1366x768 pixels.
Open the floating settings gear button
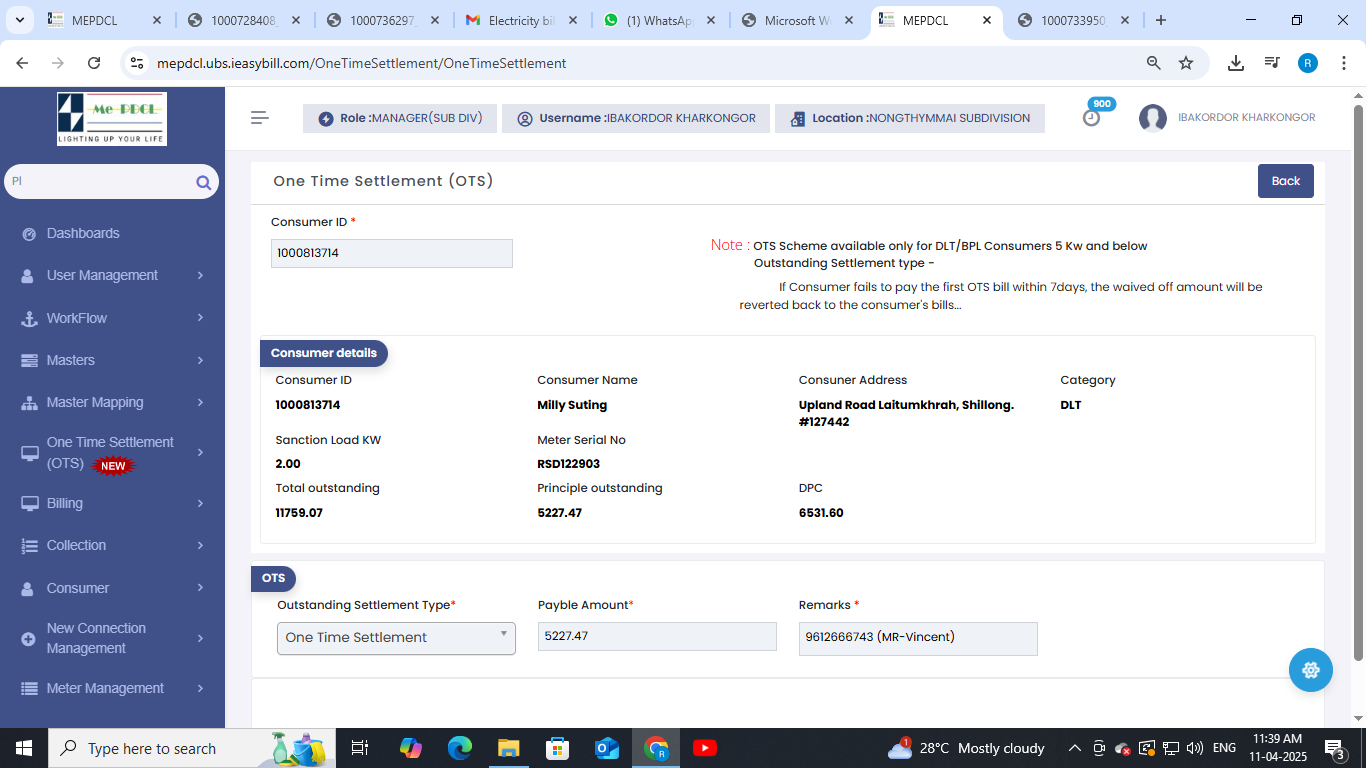(x=1311, y=670)
